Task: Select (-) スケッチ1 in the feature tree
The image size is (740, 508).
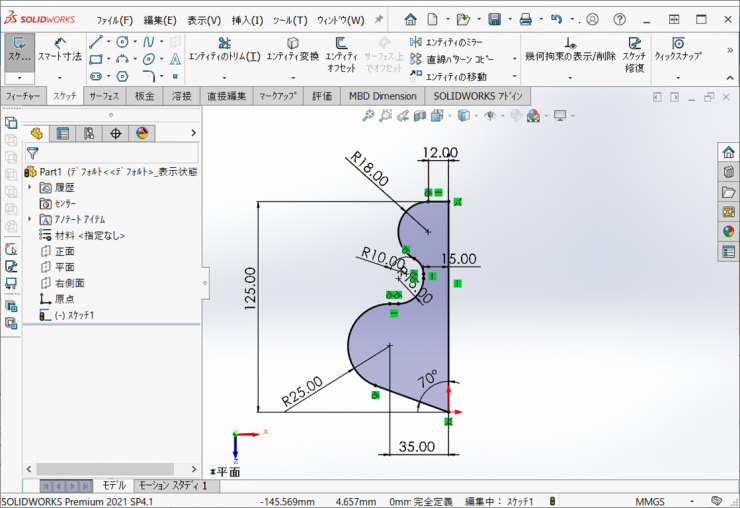Action: pyautogui.click(x=74, y=315)
